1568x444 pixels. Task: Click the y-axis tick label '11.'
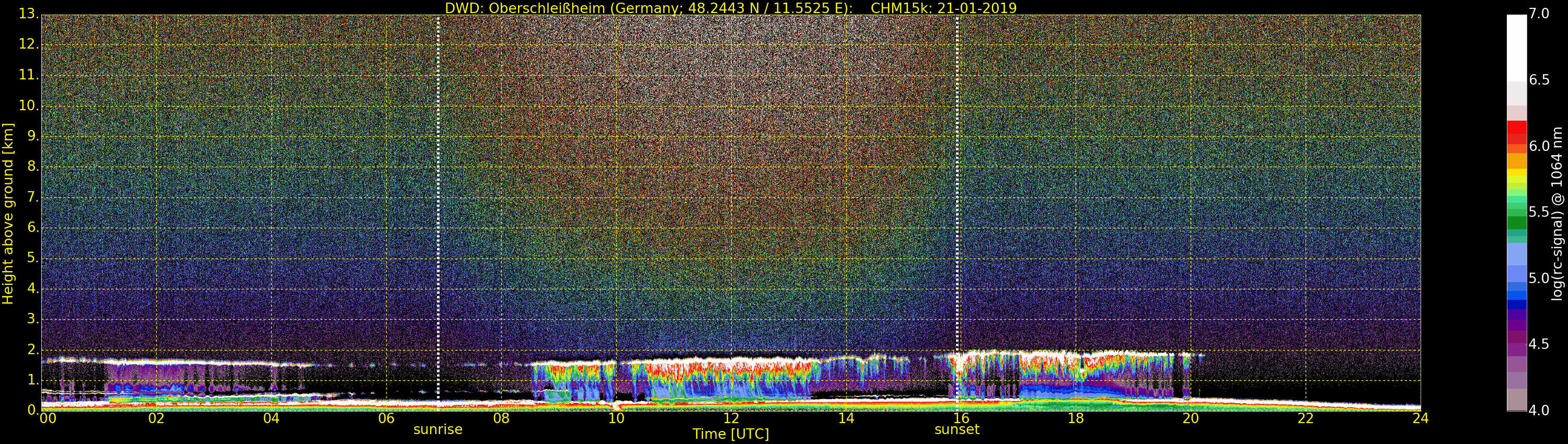[29, 75]
